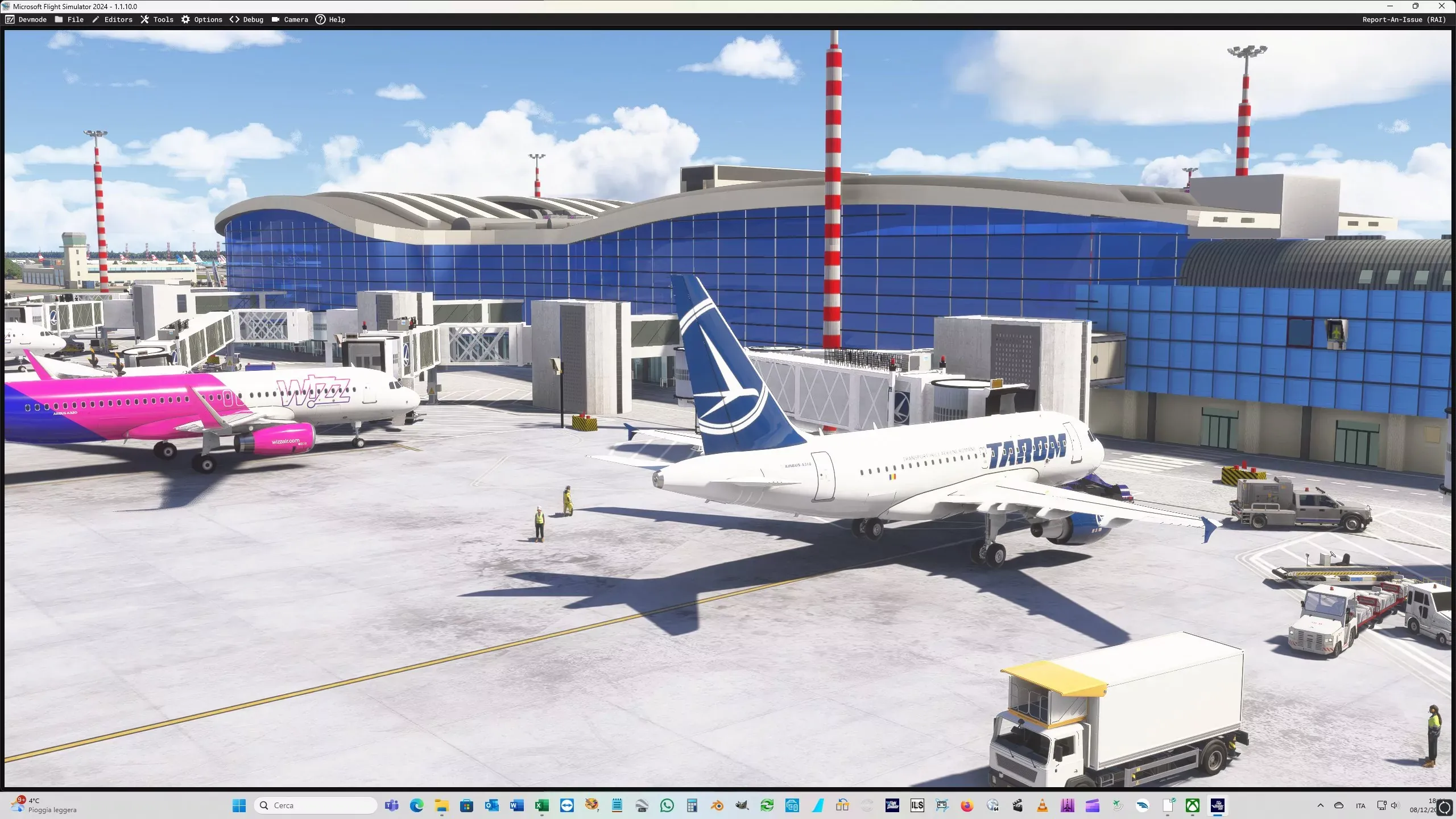Expand the Debug menu
Screen dimensions: 1456x819
247,19
